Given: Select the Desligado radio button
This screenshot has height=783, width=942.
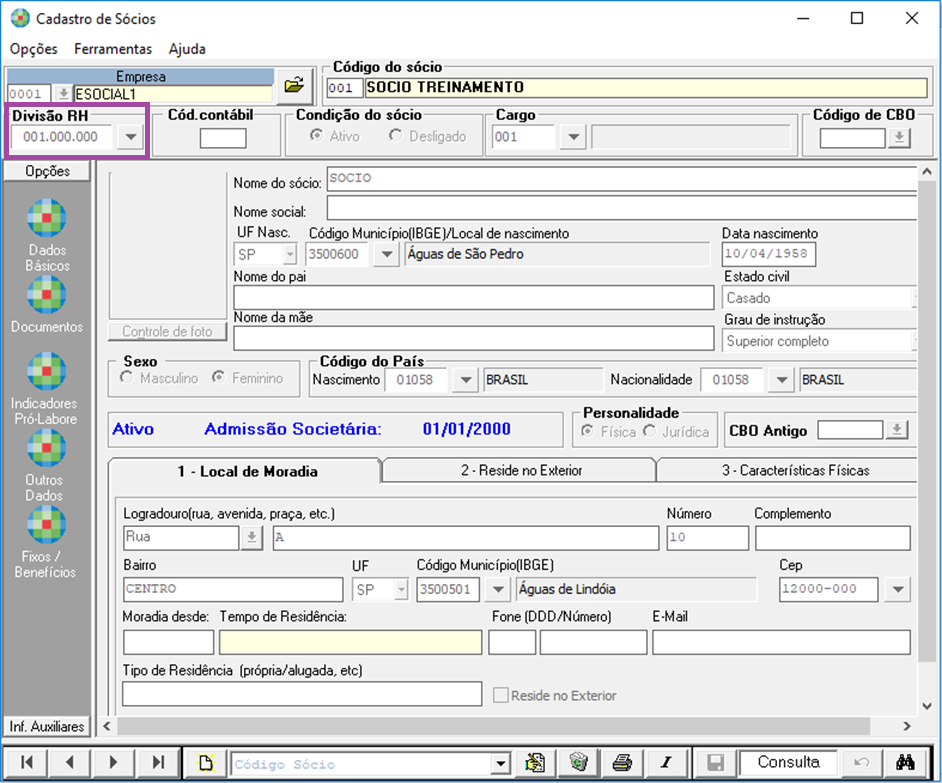Looking at the screenshot, I should coord(395,135).
